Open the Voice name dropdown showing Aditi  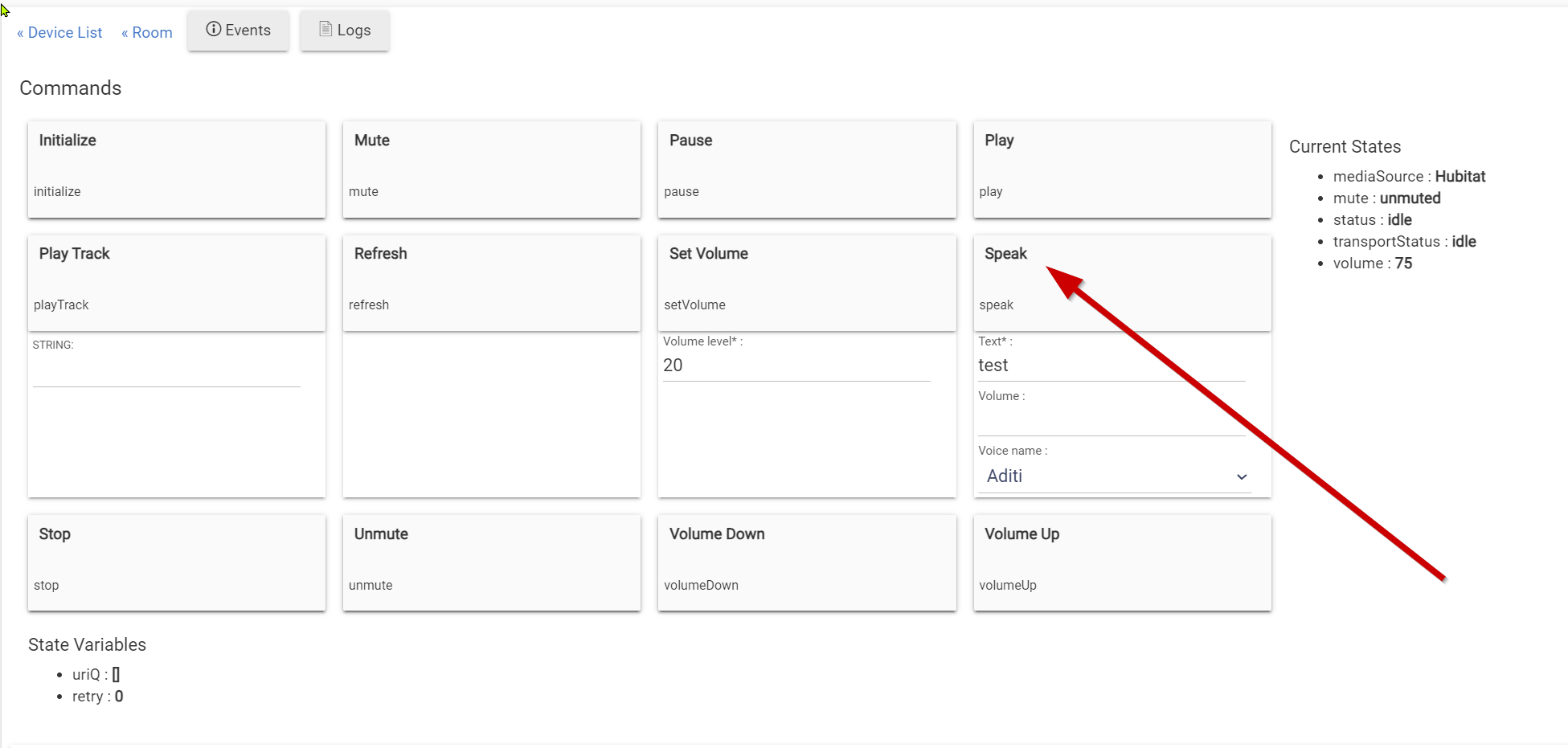point(1115,476)
